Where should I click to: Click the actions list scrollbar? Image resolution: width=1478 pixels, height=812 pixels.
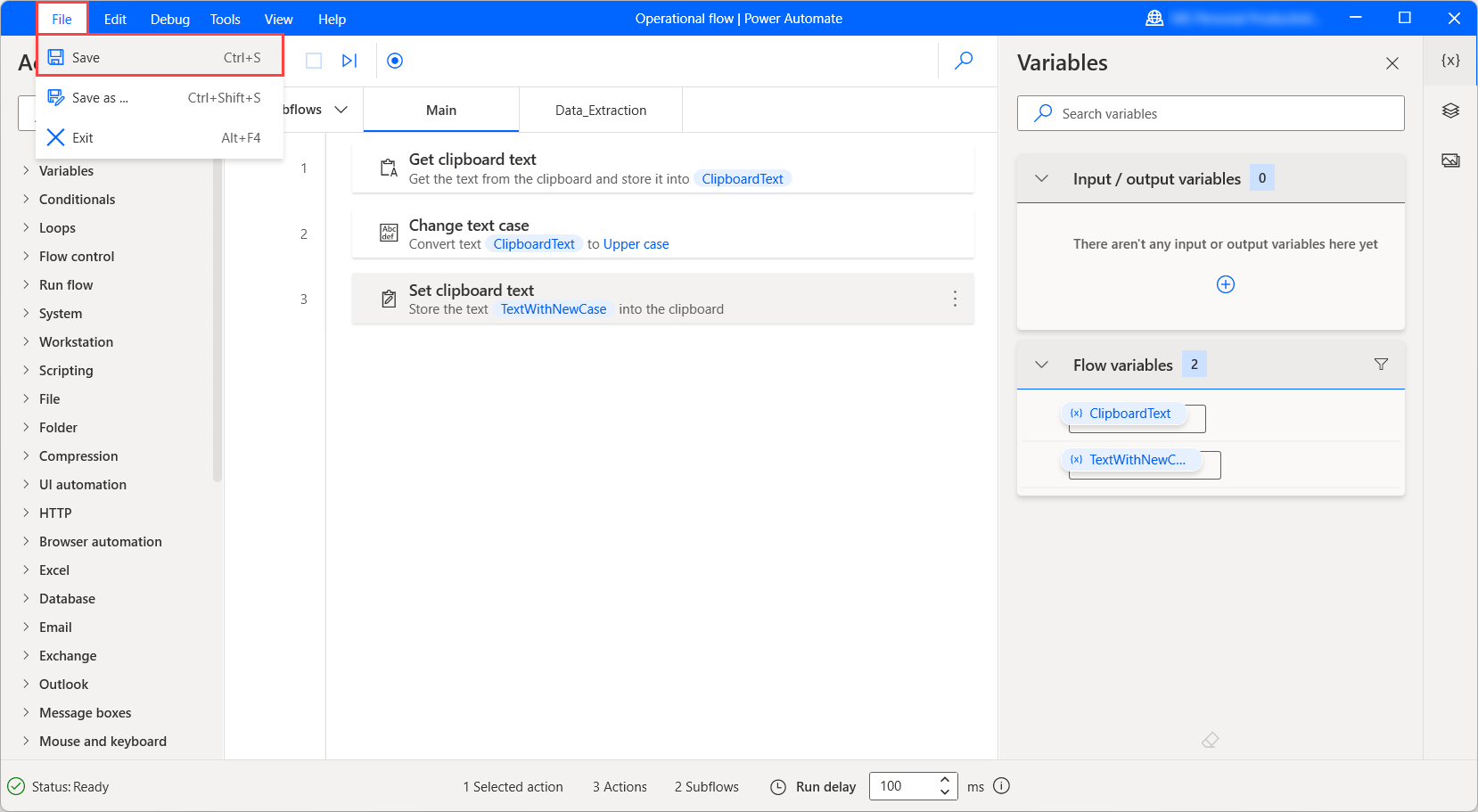[218, 321]
